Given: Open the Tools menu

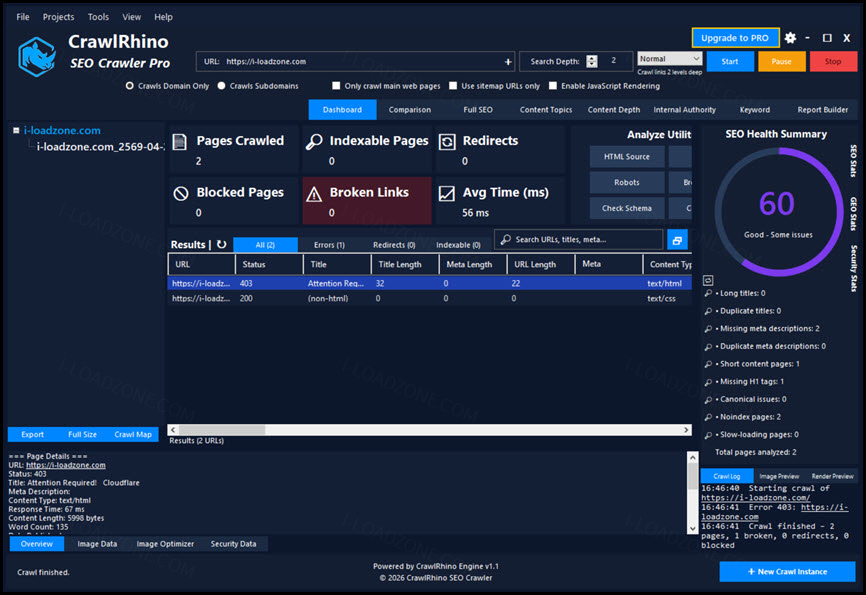Looking at the screenshot, I should tap(98, 17).
